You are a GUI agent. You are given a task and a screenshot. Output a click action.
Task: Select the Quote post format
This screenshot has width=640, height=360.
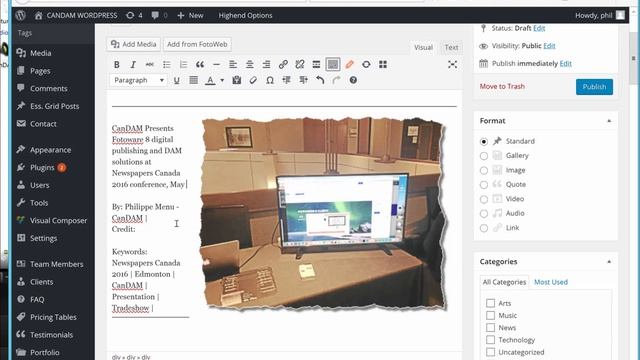(x=484, y=185)
